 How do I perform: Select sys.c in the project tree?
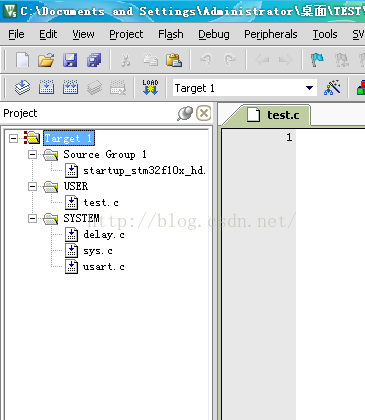click(x=98, y=251)
